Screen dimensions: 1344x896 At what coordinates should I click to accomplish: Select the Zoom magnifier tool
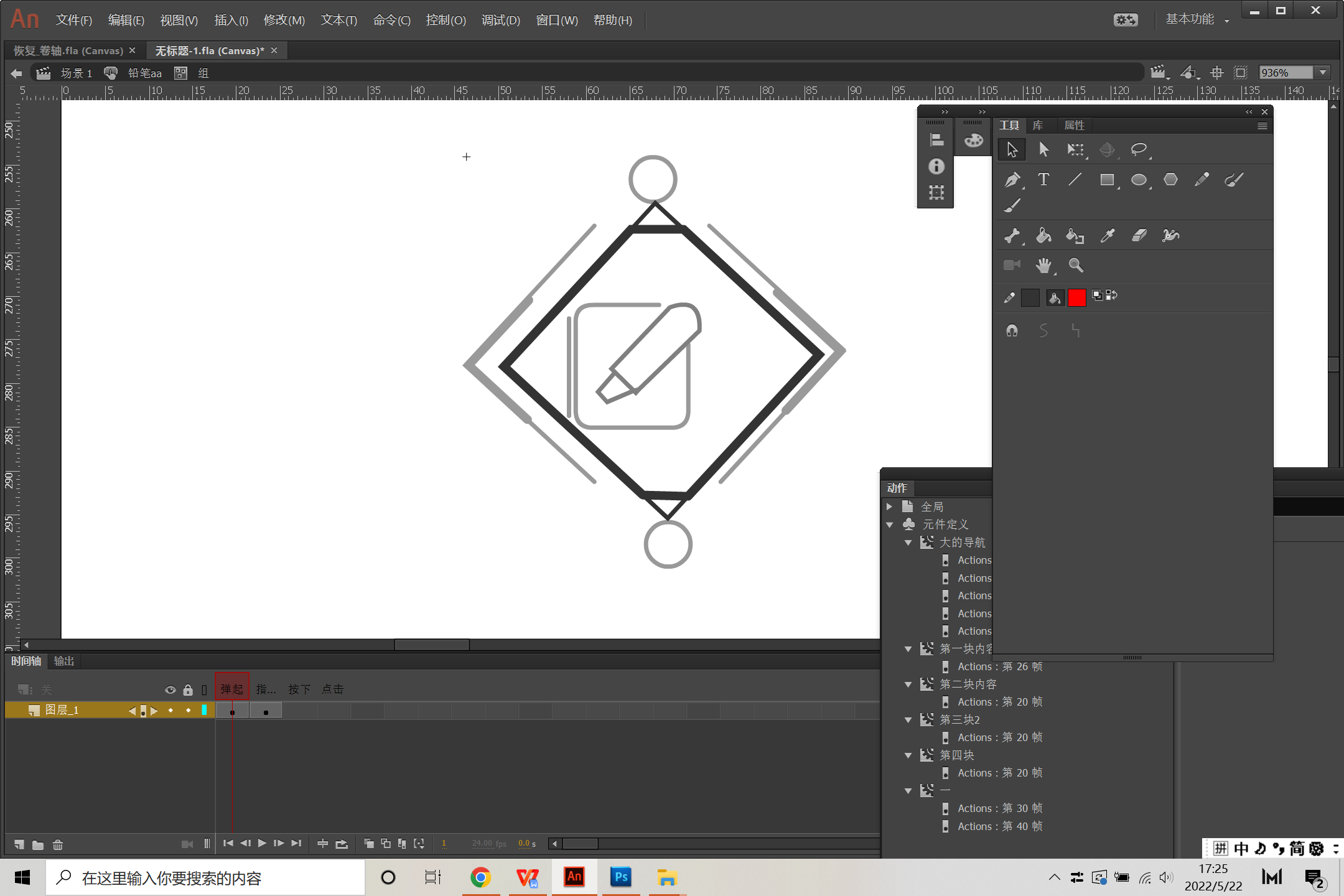click(1075, 266)
